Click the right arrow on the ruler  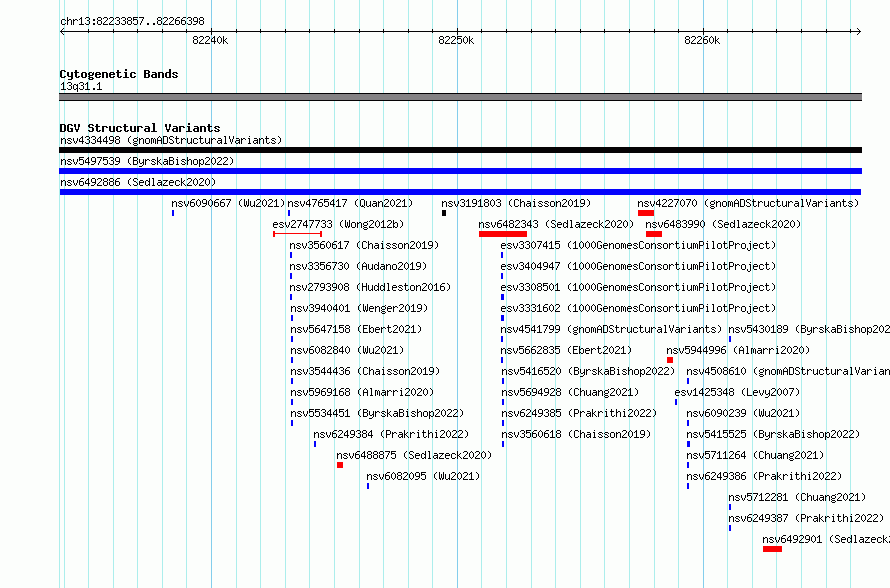click(858, 32)
